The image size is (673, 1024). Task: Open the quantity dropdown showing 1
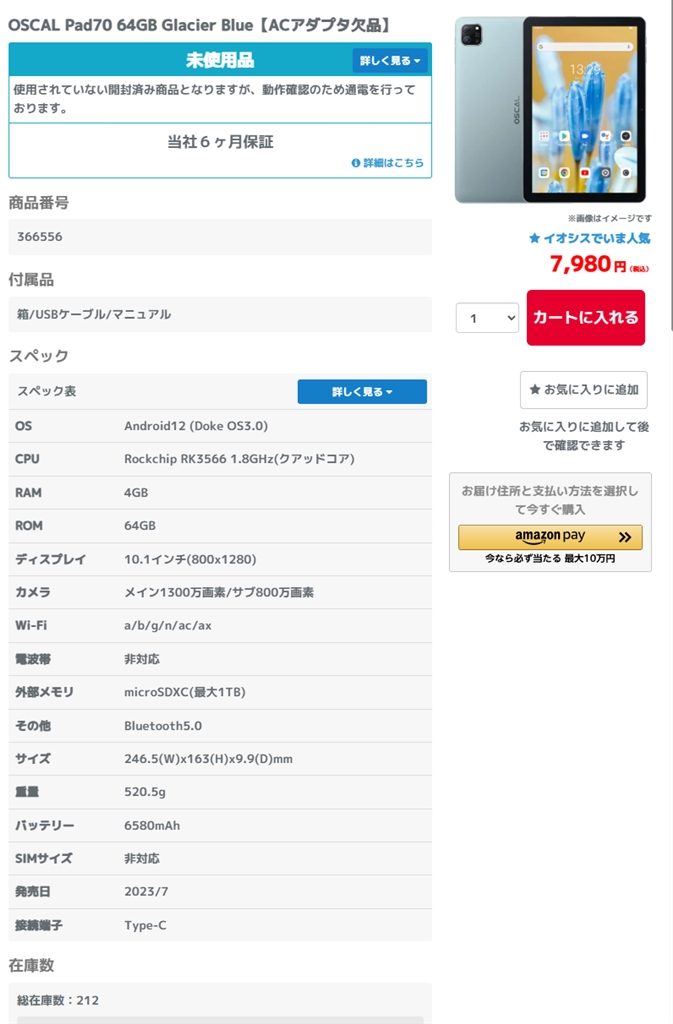487,318
